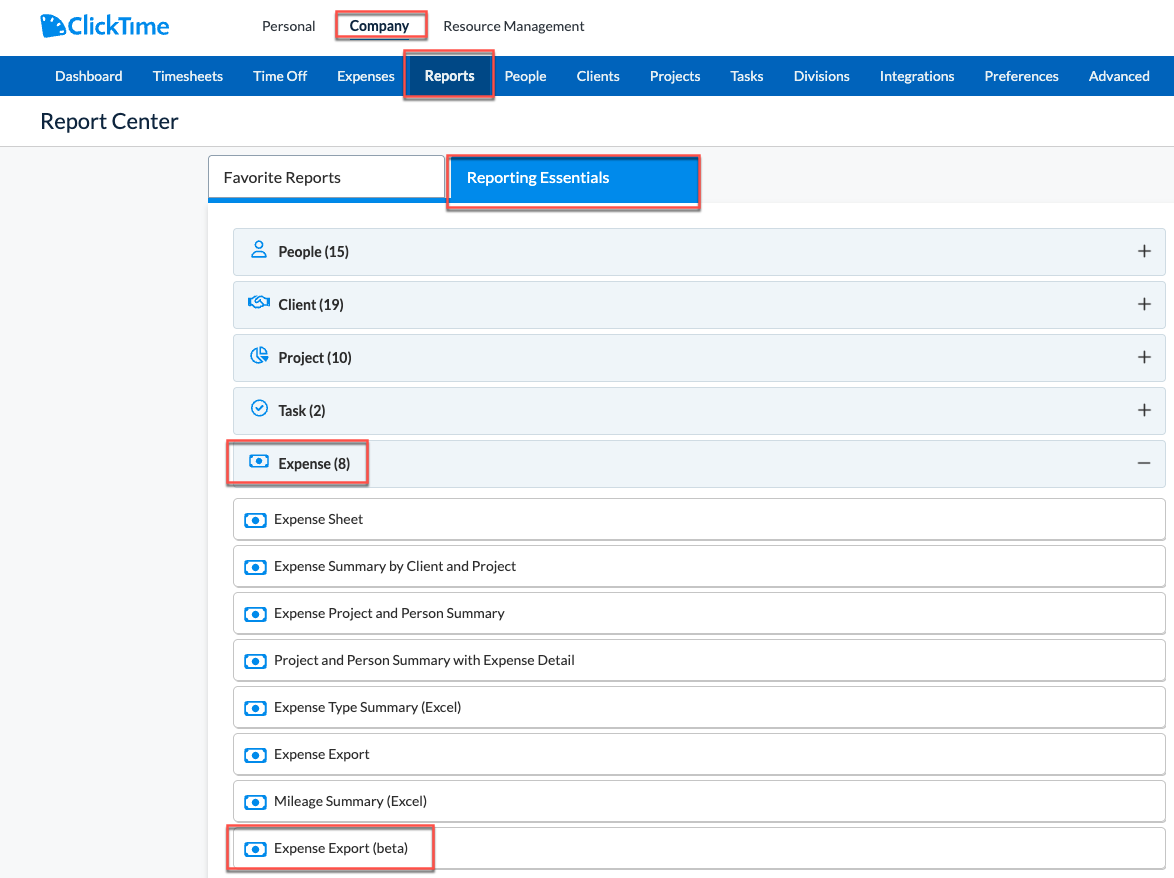Image resolution: width=1174 pixels, height=878 pixels.
Task: Select the Resource Management top tab
Action: 514,26
